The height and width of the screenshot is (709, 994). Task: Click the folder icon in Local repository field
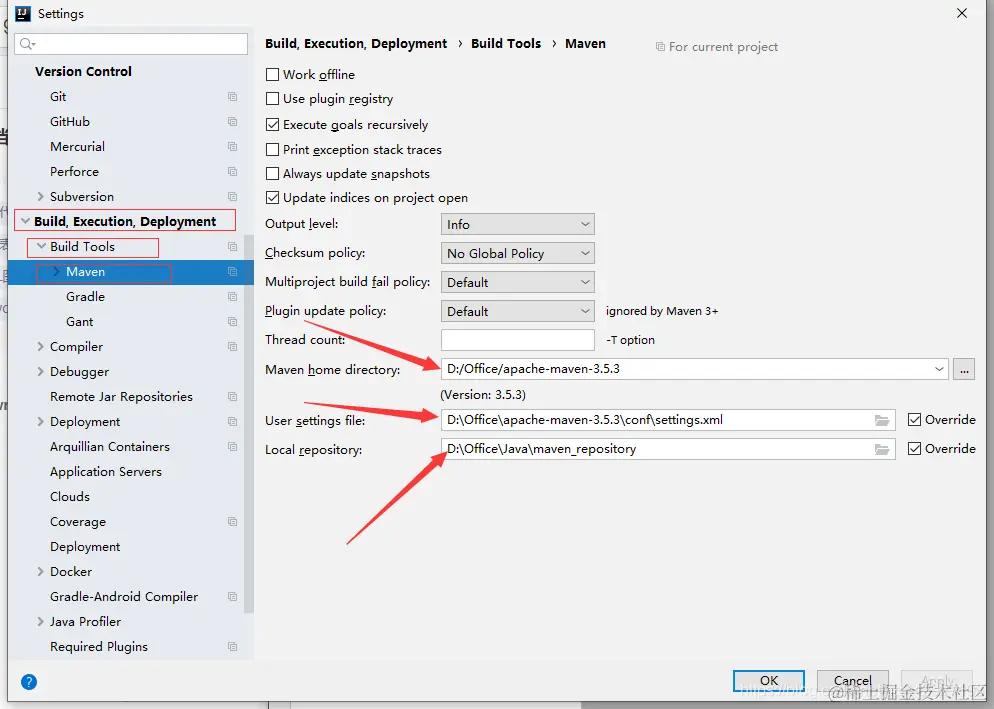tap(882, 450)
